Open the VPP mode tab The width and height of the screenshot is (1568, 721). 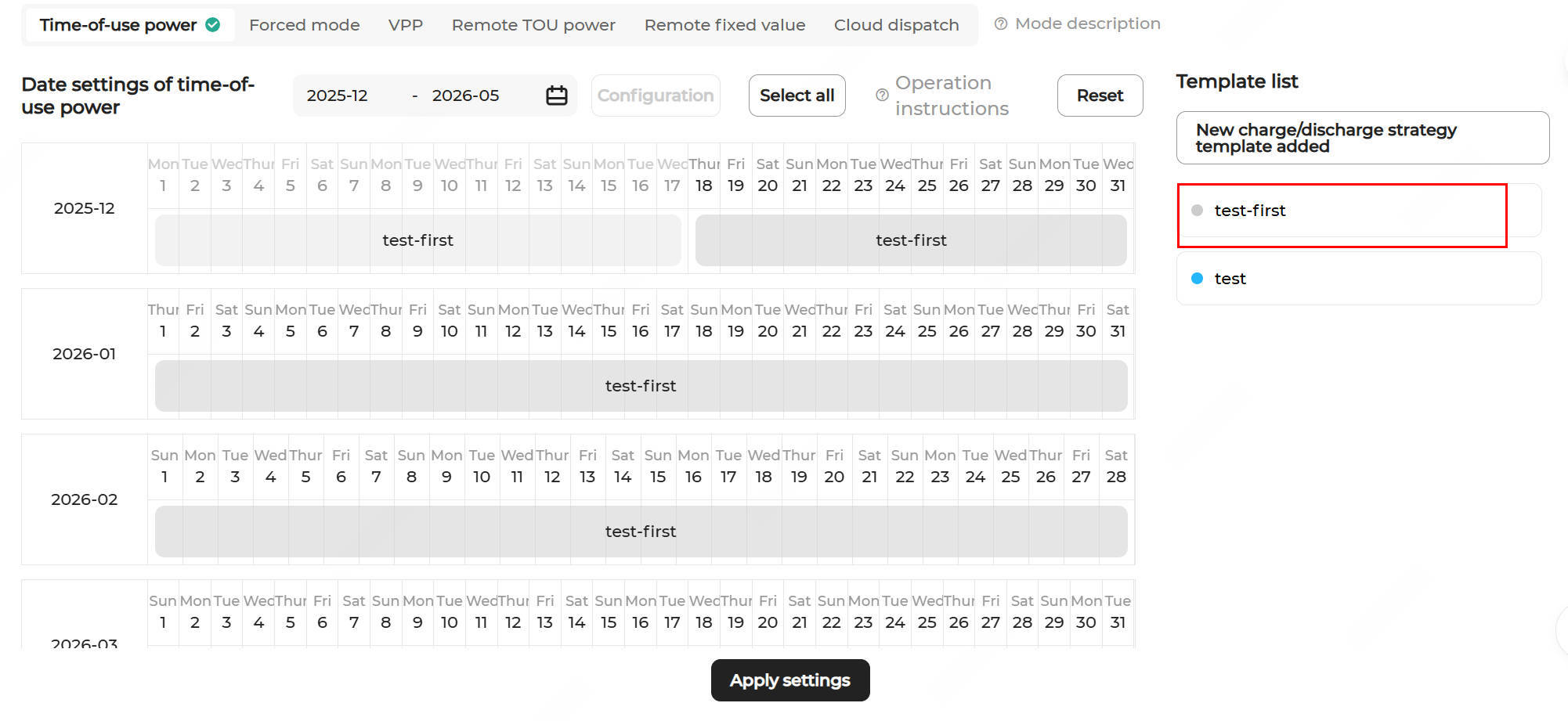(406, 25)
